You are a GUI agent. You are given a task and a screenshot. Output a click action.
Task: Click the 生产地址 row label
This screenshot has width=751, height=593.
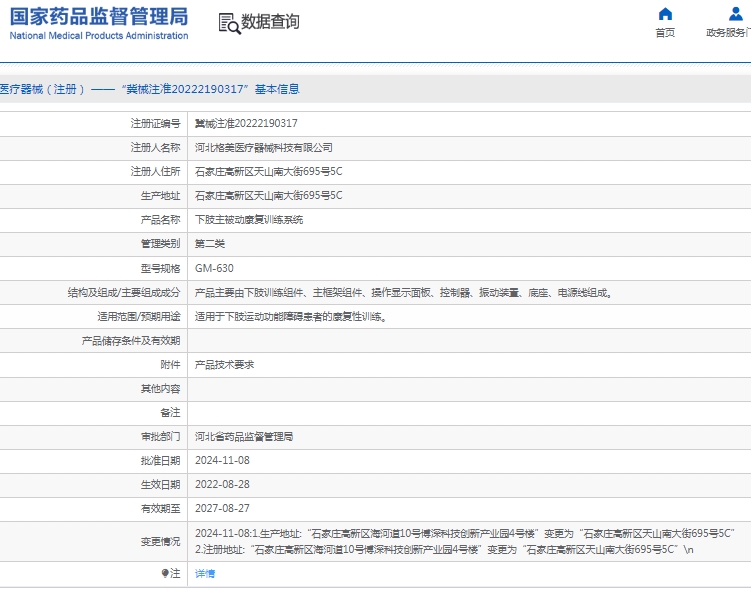[x=160, y=195]
